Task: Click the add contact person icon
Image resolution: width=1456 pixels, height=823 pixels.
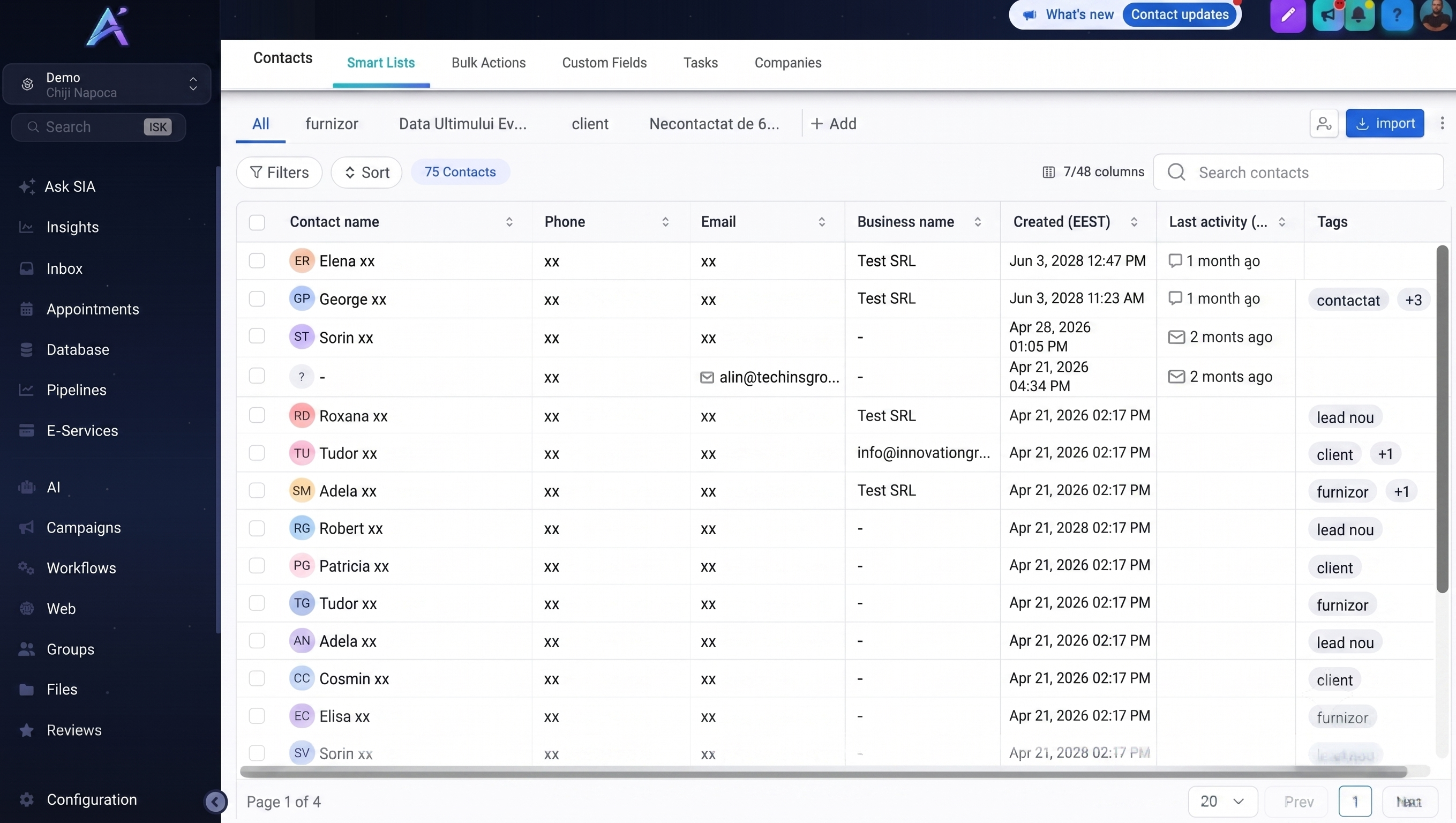Action: tap(1324, 123)
